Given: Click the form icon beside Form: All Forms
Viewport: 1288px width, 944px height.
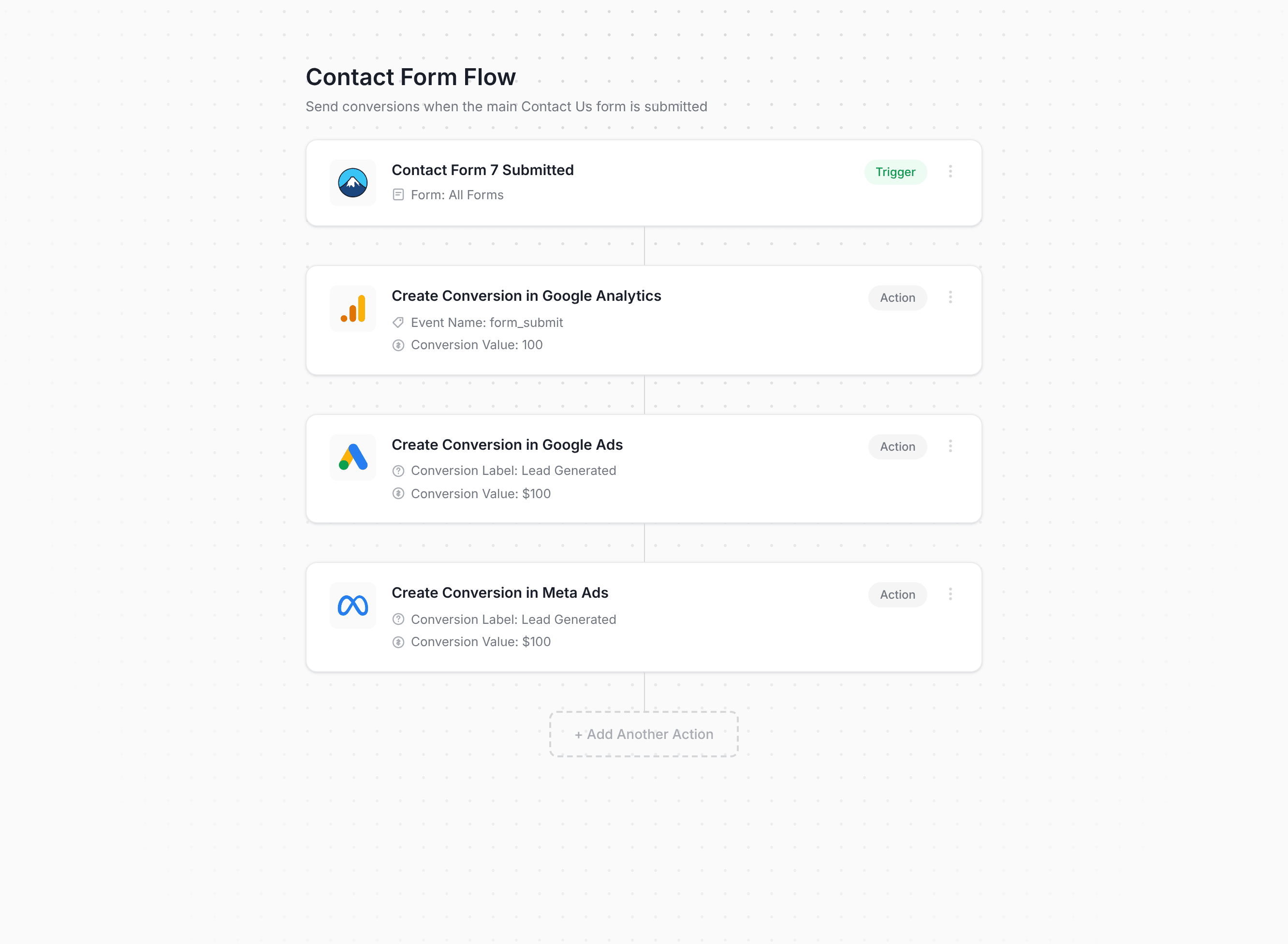Looking at the screenshot, I should [x=399, y=195].
